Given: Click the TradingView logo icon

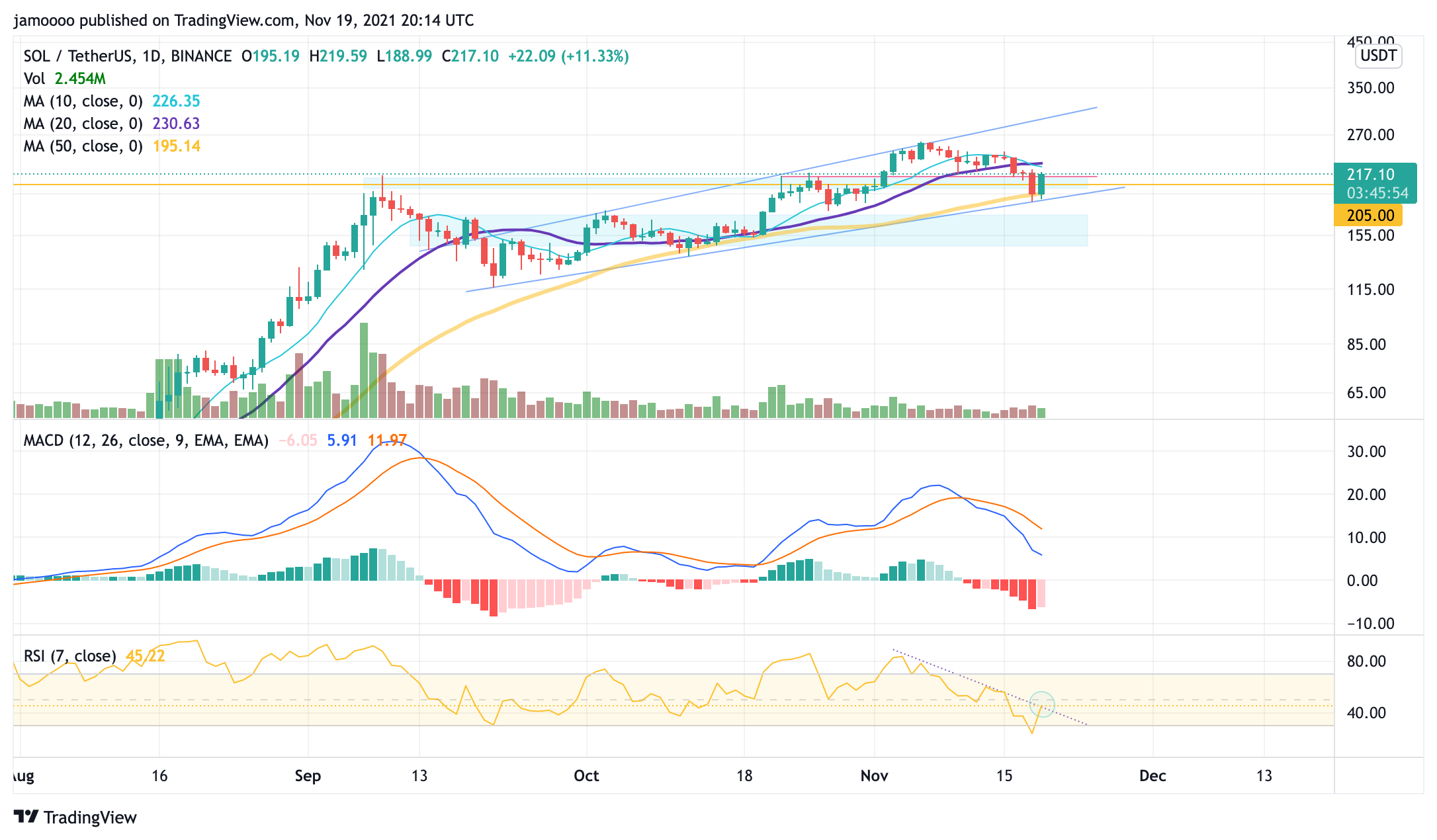Looking at the screenshot, I should (x=26, y=817).
